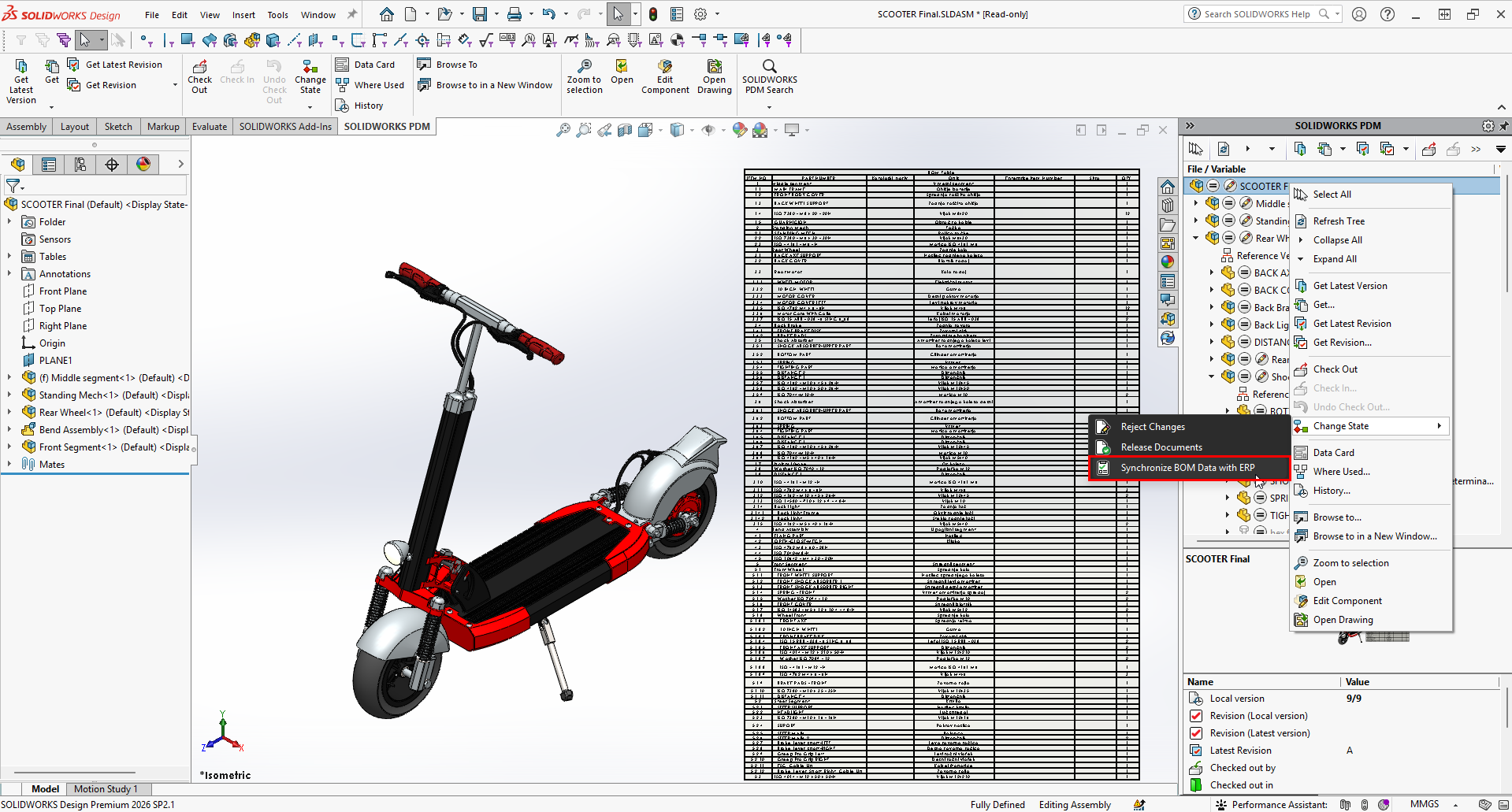Open the Change State dropdown arrow in the ribbon
The height and width of the screenshot is (812, 1512).
coord(310,106)
